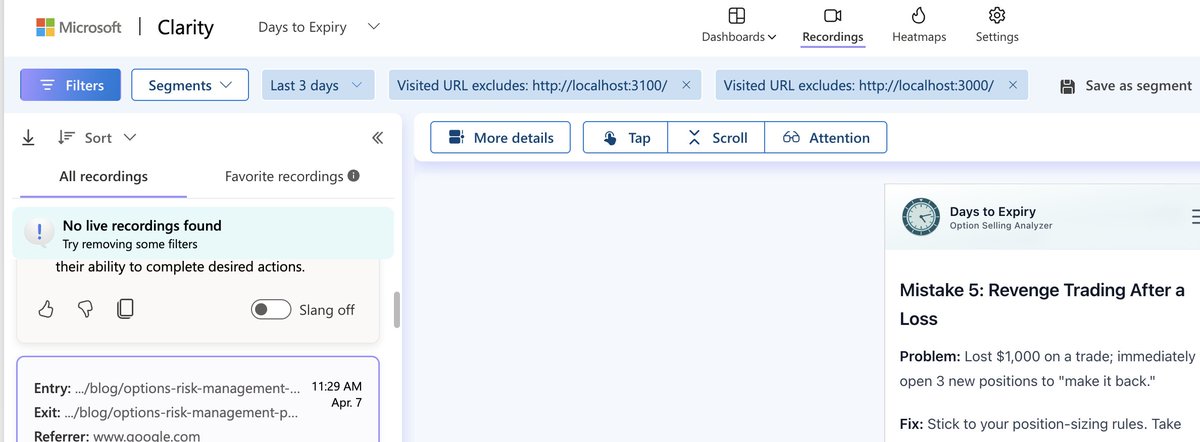This screenshot has height=442, width=1200.
Task: Open the Days to Expiry project dropdown
Action: pyautogui.click(x=319, y=27)
